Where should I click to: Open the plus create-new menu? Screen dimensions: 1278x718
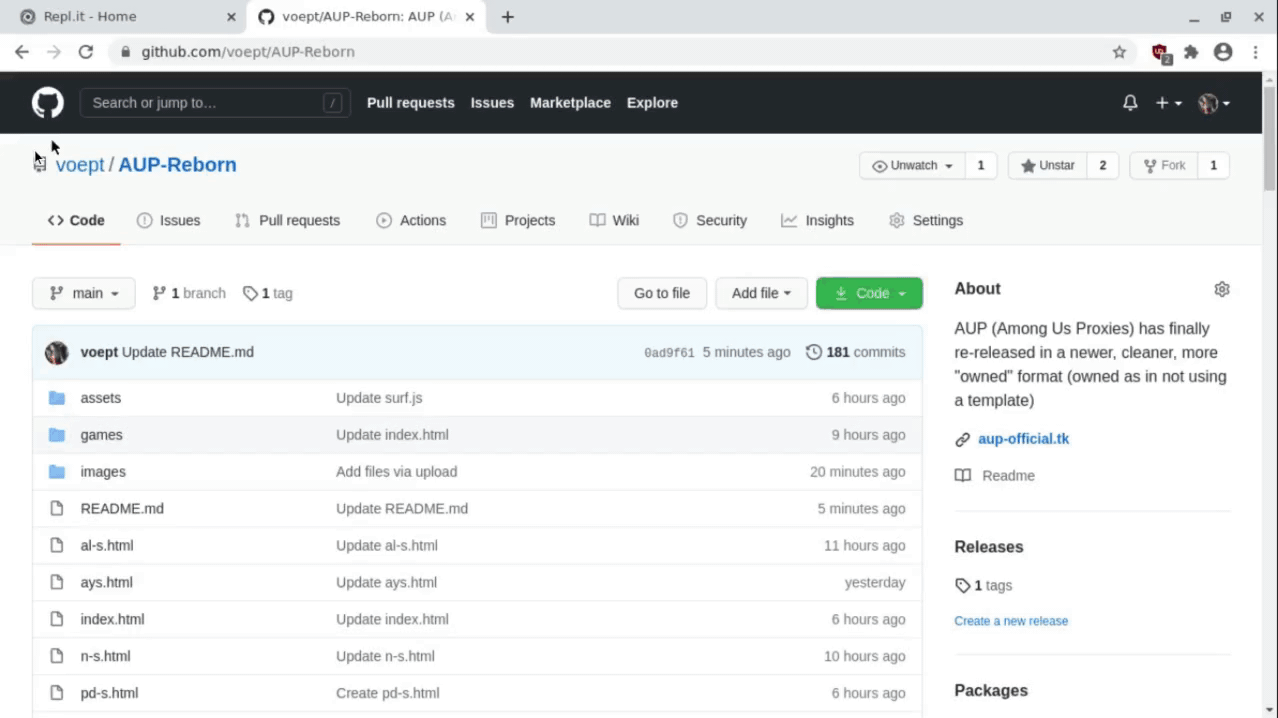(1168, 103)
